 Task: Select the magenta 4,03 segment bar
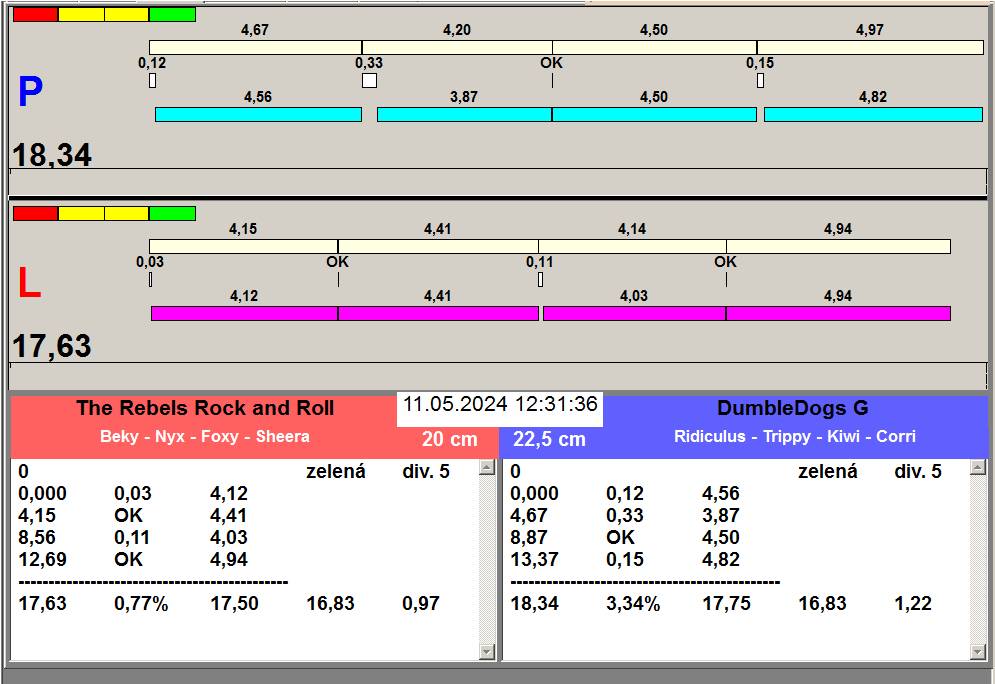[634, 314]
